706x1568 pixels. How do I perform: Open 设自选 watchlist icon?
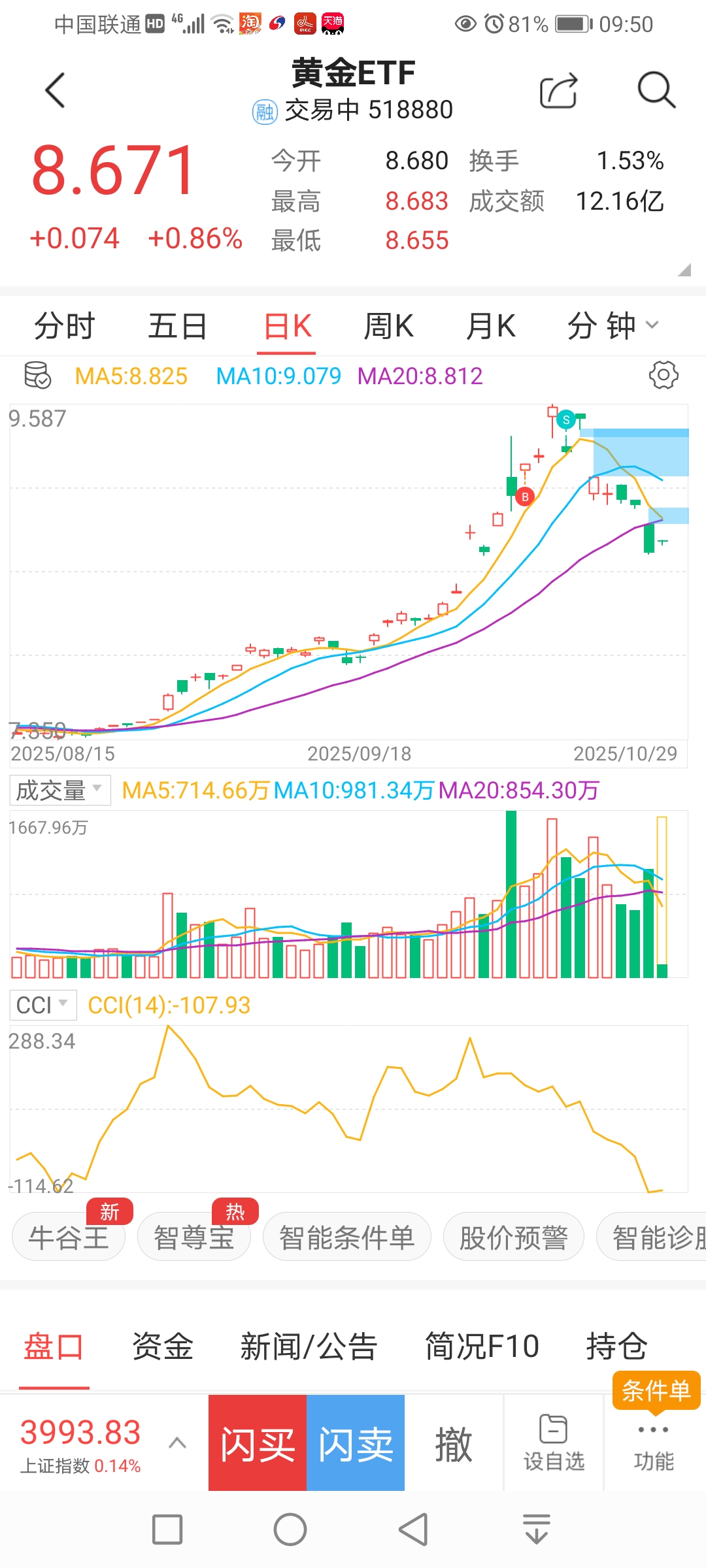[554, 1443]
